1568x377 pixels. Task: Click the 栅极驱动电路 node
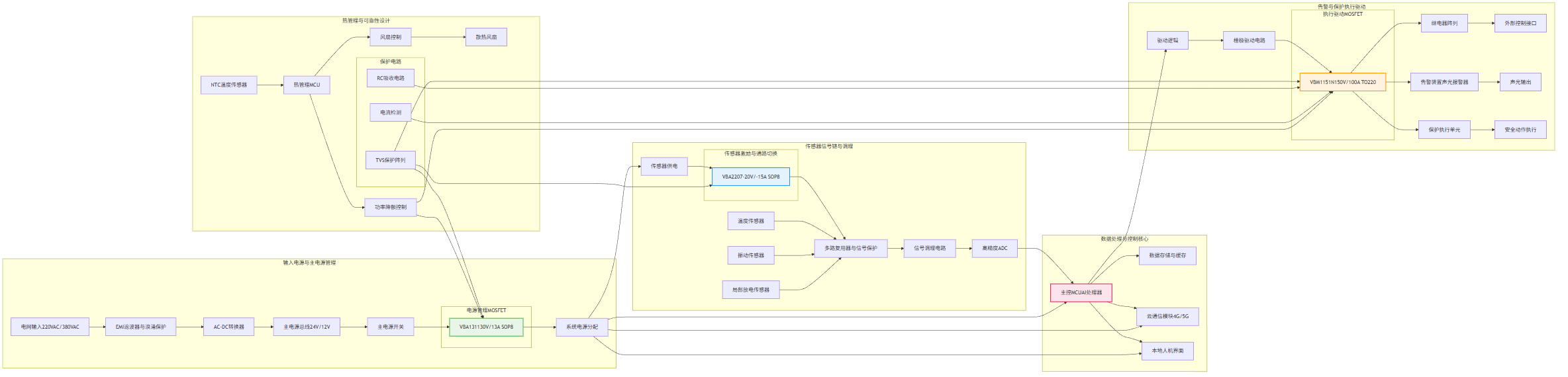(x=1249, y=40)
